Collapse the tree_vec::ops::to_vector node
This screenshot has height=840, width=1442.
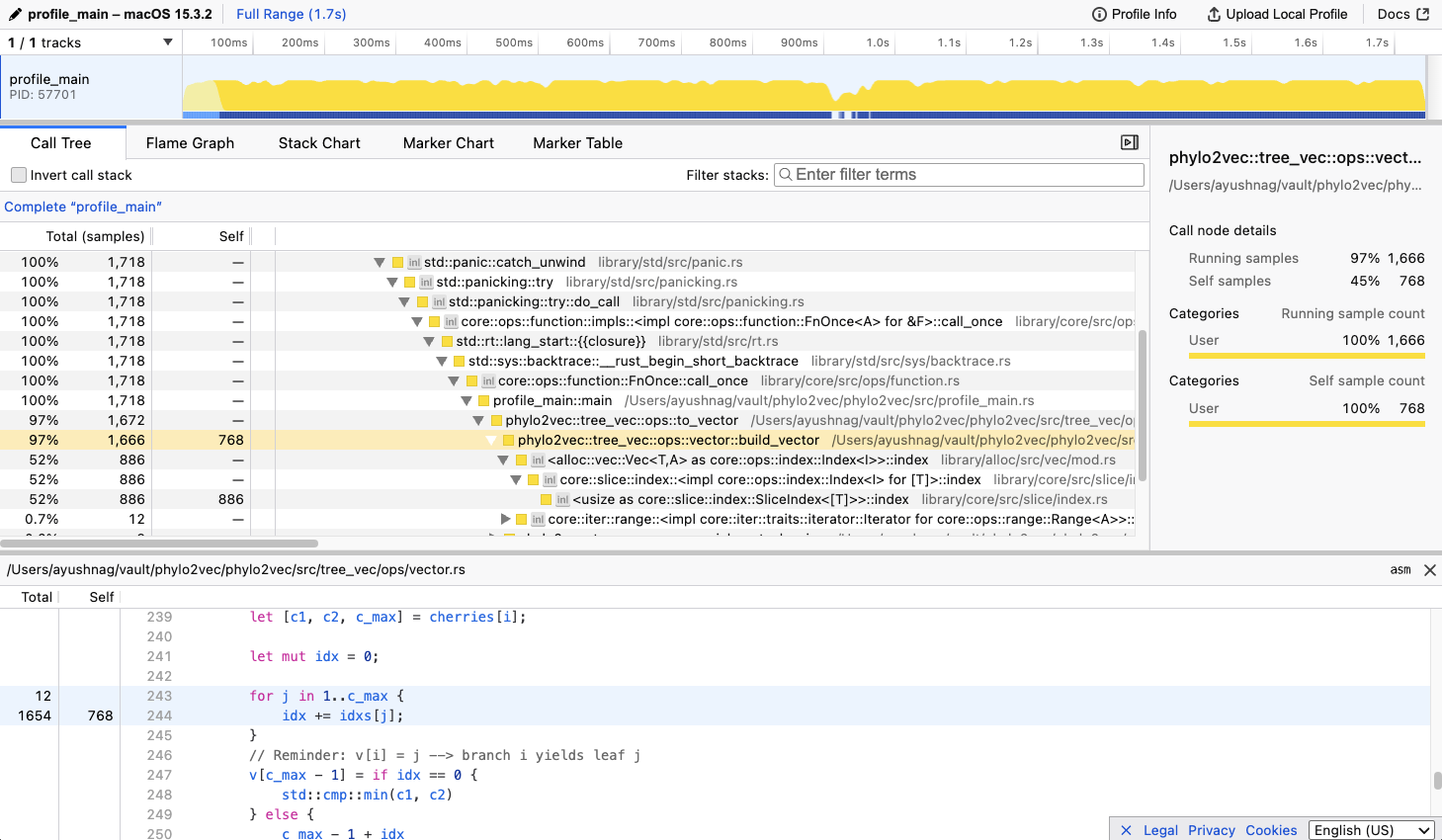pos(478,420)
